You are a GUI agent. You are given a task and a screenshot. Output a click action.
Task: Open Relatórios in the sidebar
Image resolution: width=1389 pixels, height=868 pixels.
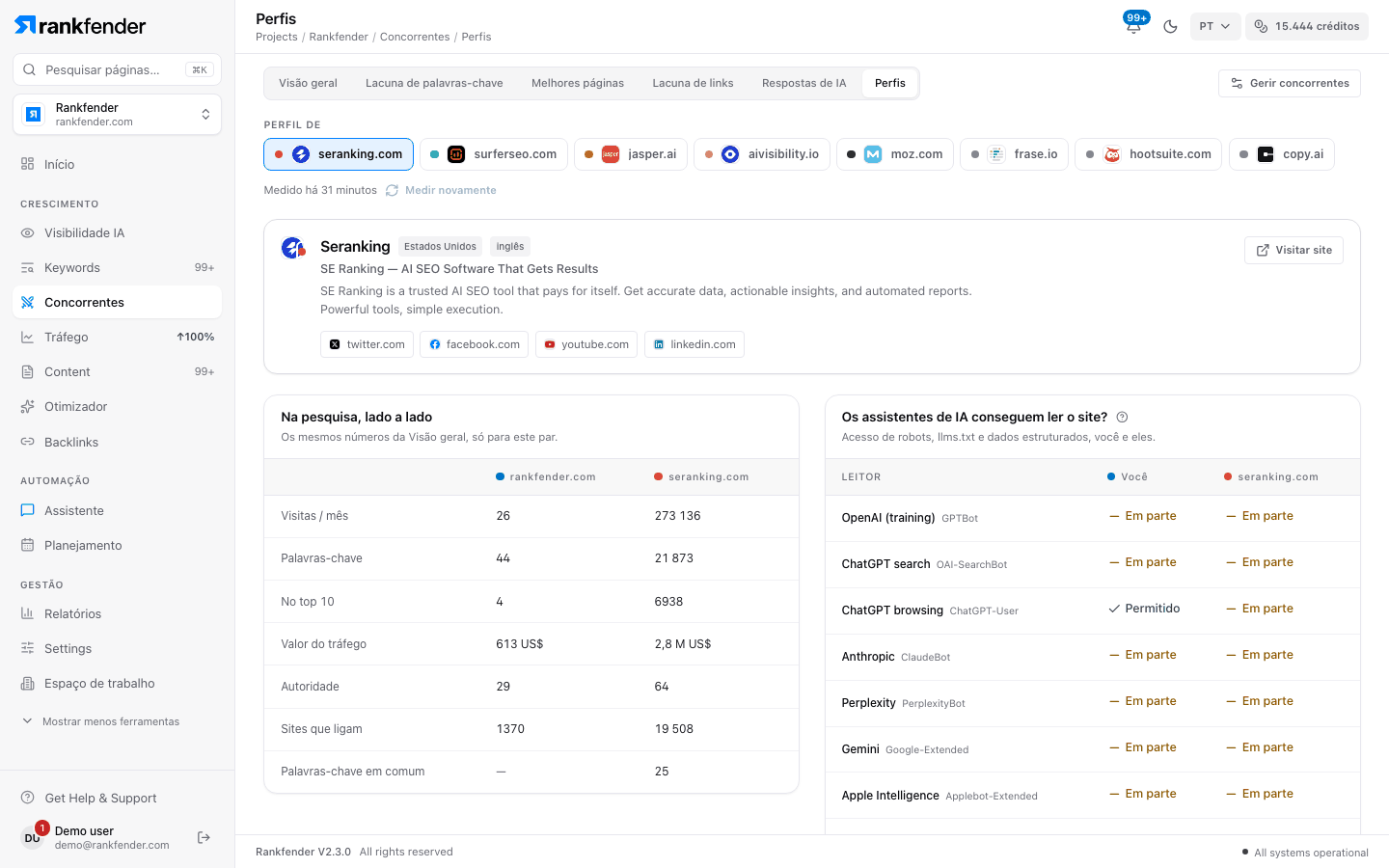(117, 613)
